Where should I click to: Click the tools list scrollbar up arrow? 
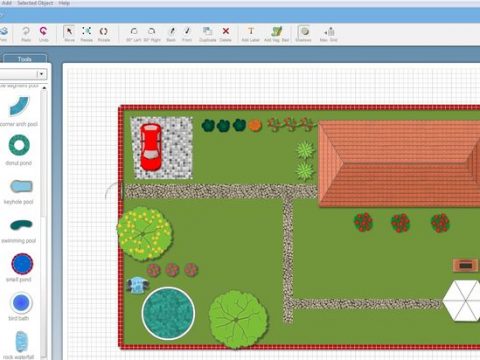coord(44,88)
